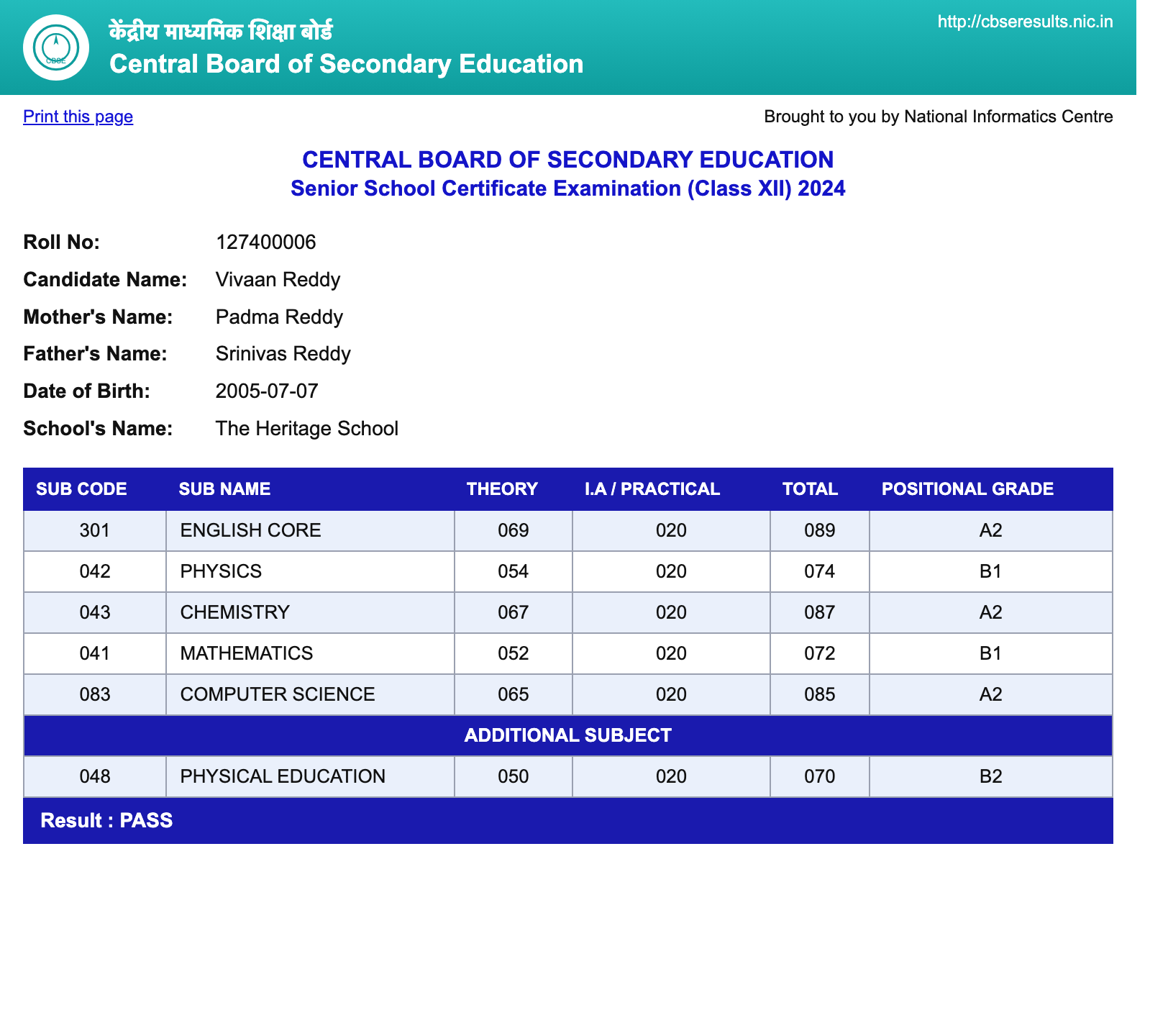1168x1036 pixels.
Task: Click the CHEMISTRY subject name
Action: (x=234, y=613)
